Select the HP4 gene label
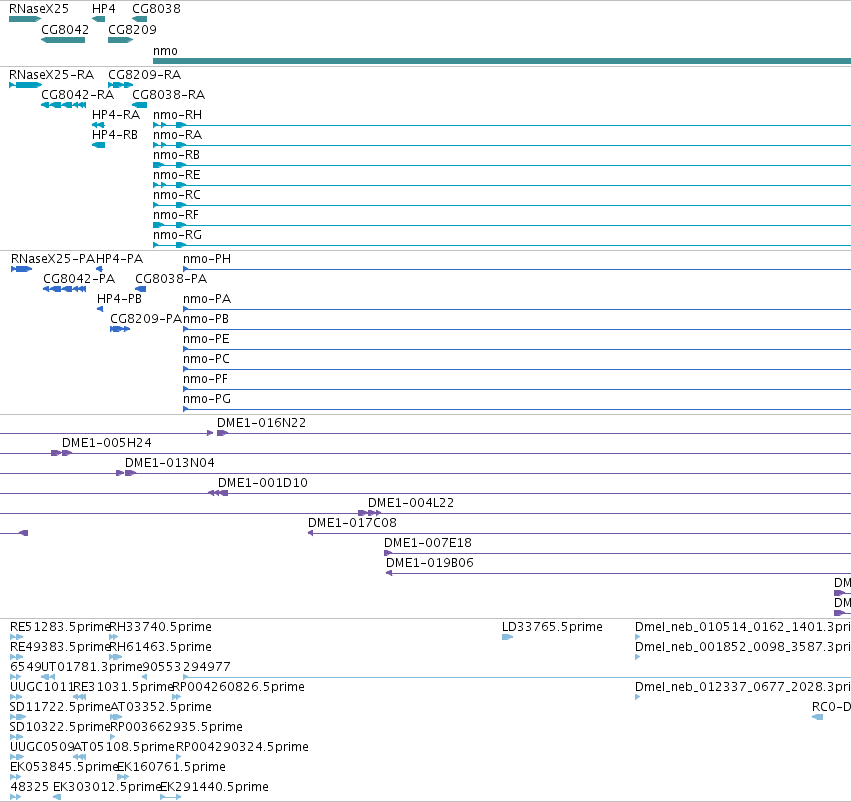The image size is (851, 802). tap(104, 9)
